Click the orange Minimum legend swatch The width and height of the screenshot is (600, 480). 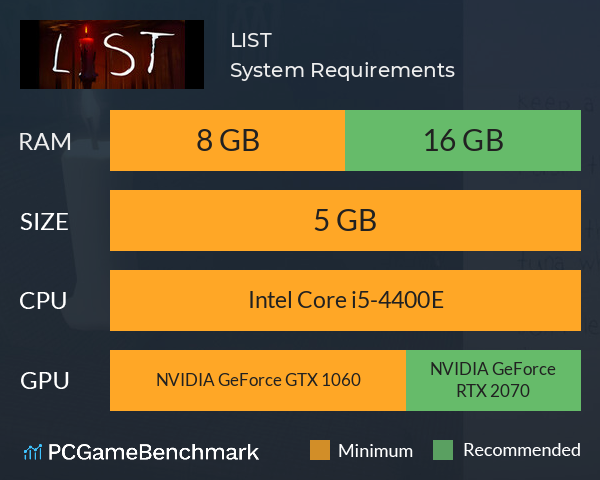320,450
